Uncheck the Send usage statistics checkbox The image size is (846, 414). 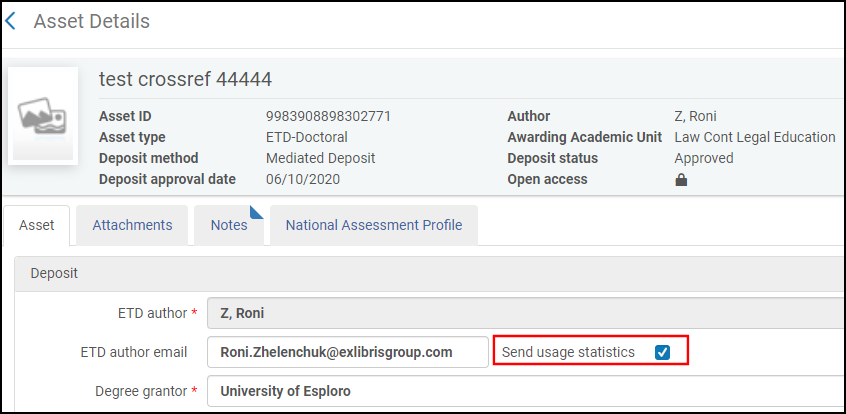662,352
